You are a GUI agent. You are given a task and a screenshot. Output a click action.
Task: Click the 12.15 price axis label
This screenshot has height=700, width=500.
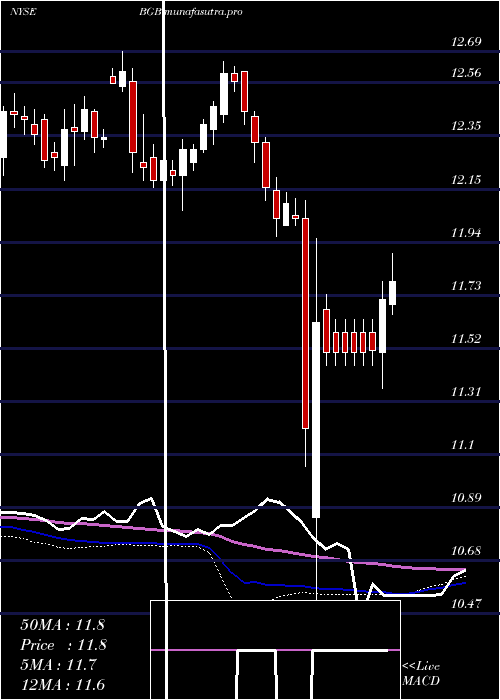coord(466,179)
